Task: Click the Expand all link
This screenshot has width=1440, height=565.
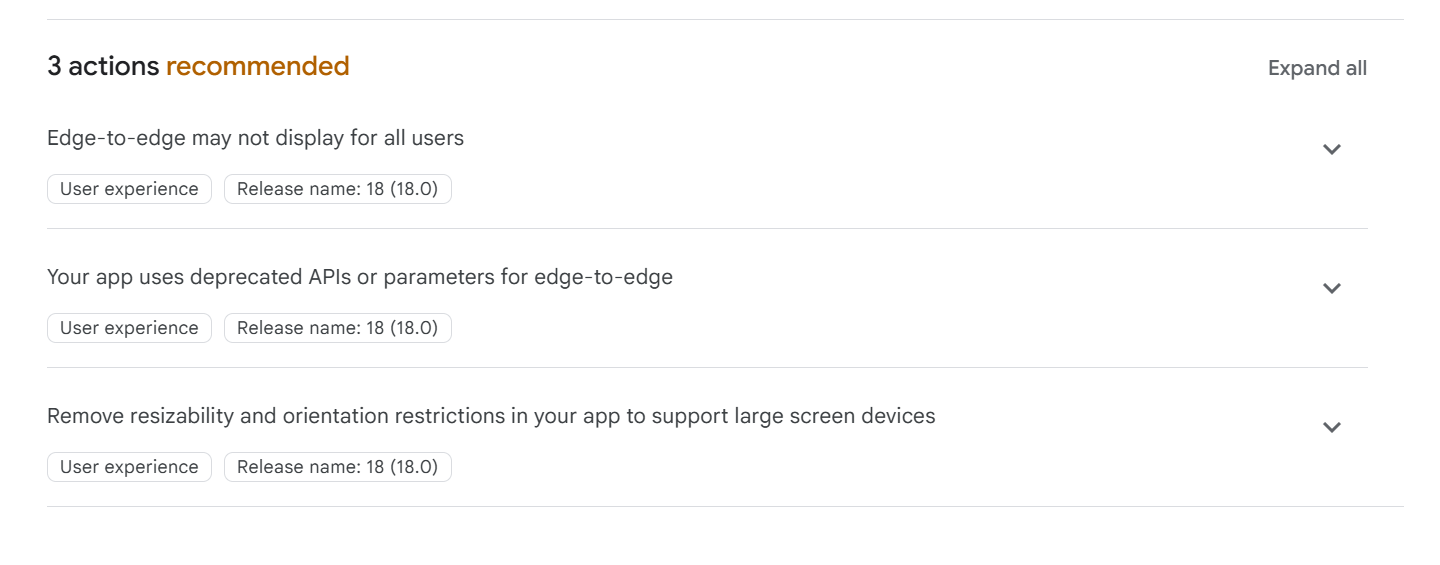Action: tap(1317, 68)
